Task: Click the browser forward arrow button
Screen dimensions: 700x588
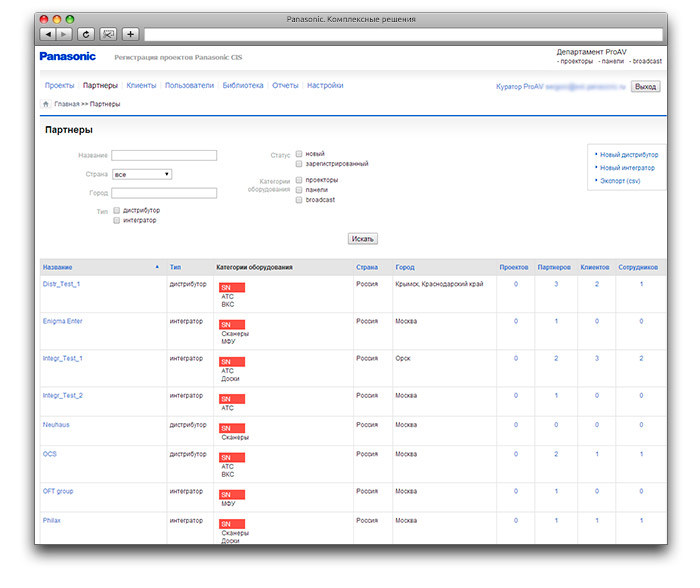Action: coord(64,34)
